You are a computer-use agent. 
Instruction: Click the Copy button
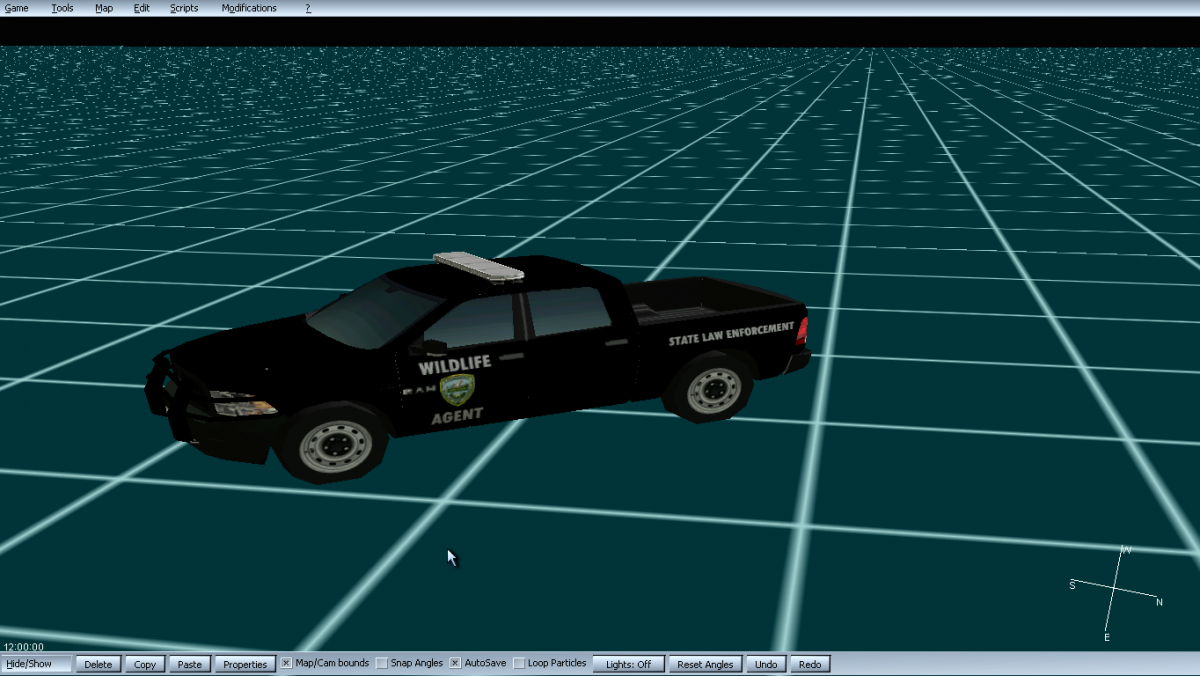[145, 664]
